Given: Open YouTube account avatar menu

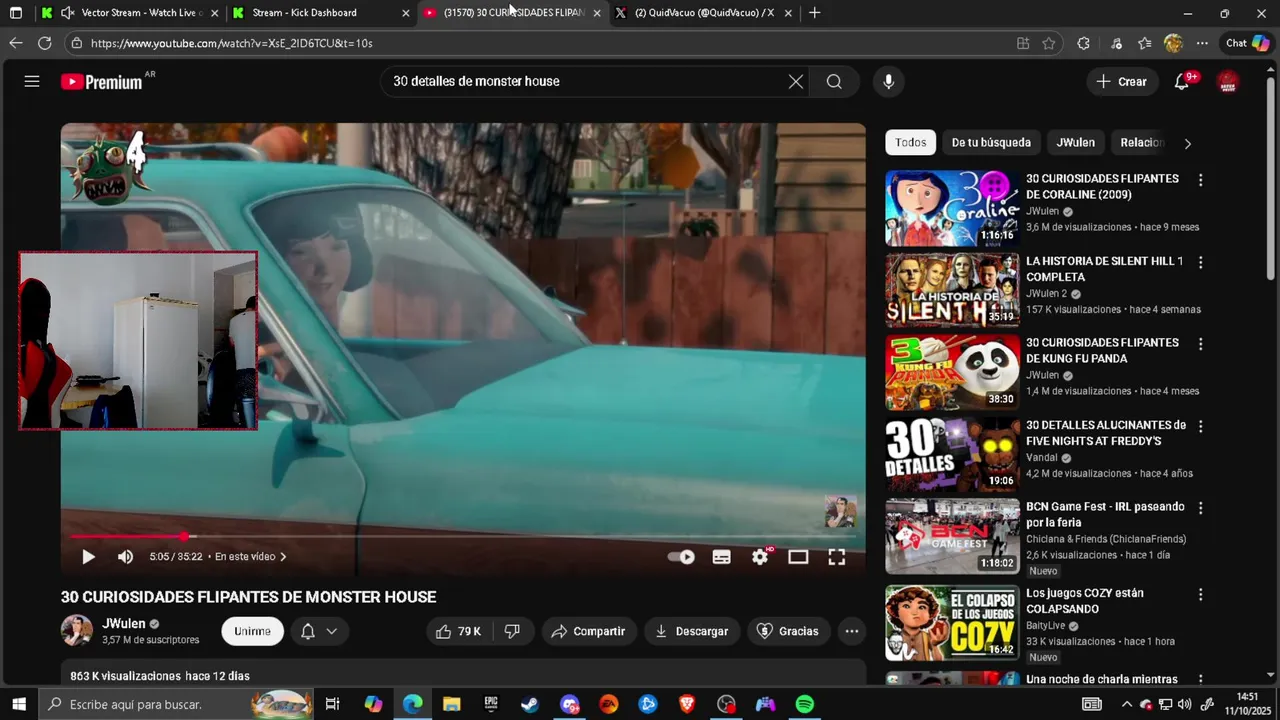Looking at the screenshot, I should click(1228, 82).
